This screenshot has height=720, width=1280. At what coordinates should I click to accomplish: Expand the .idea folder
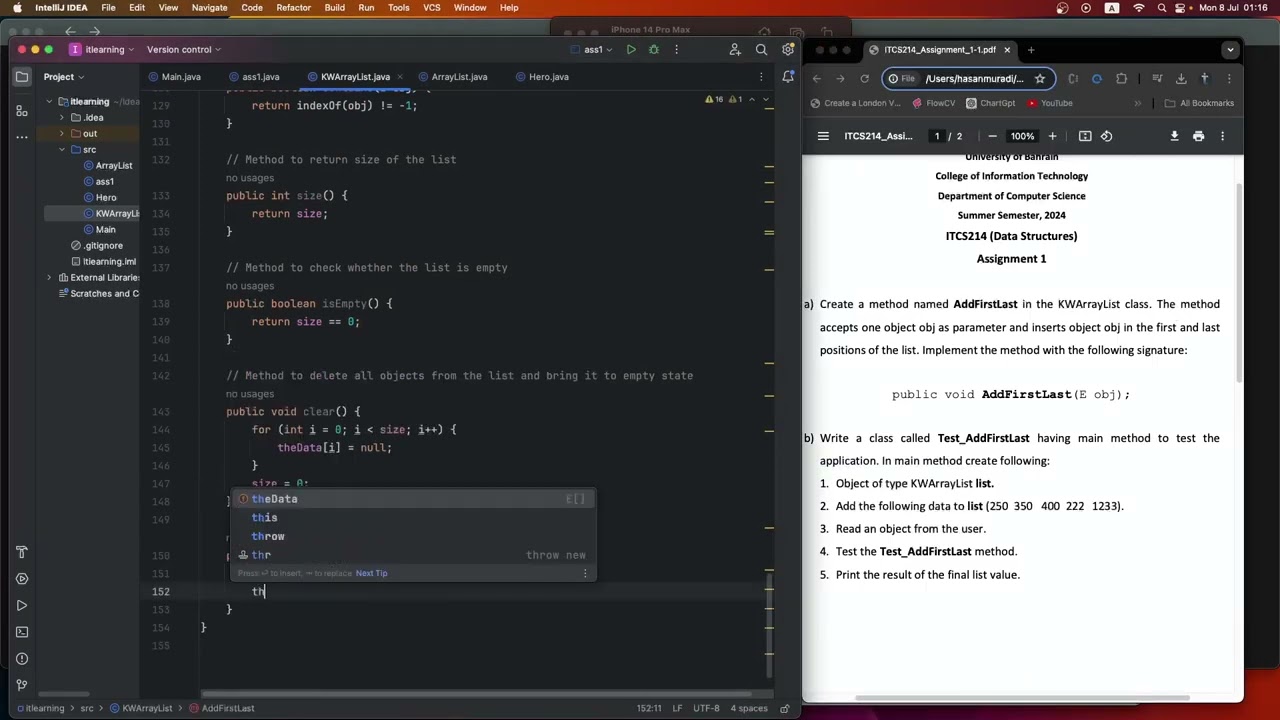(62, 118)
